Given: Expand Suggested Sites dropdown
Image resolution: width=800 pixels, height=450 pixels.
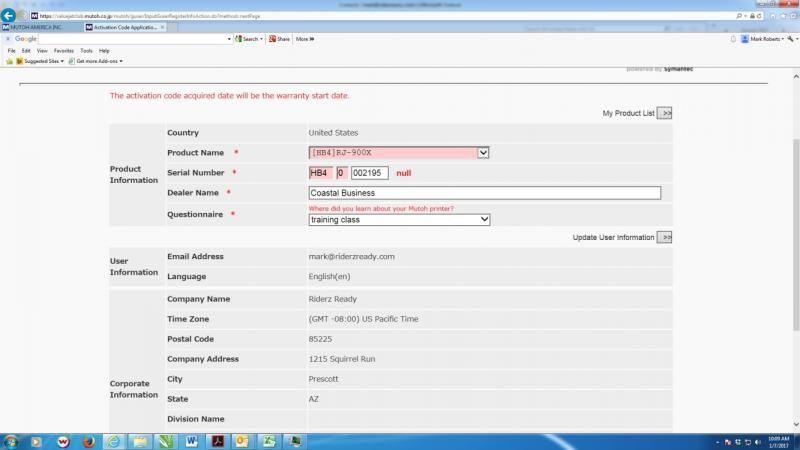Looking at the screenshot, I should pos(62,61).
